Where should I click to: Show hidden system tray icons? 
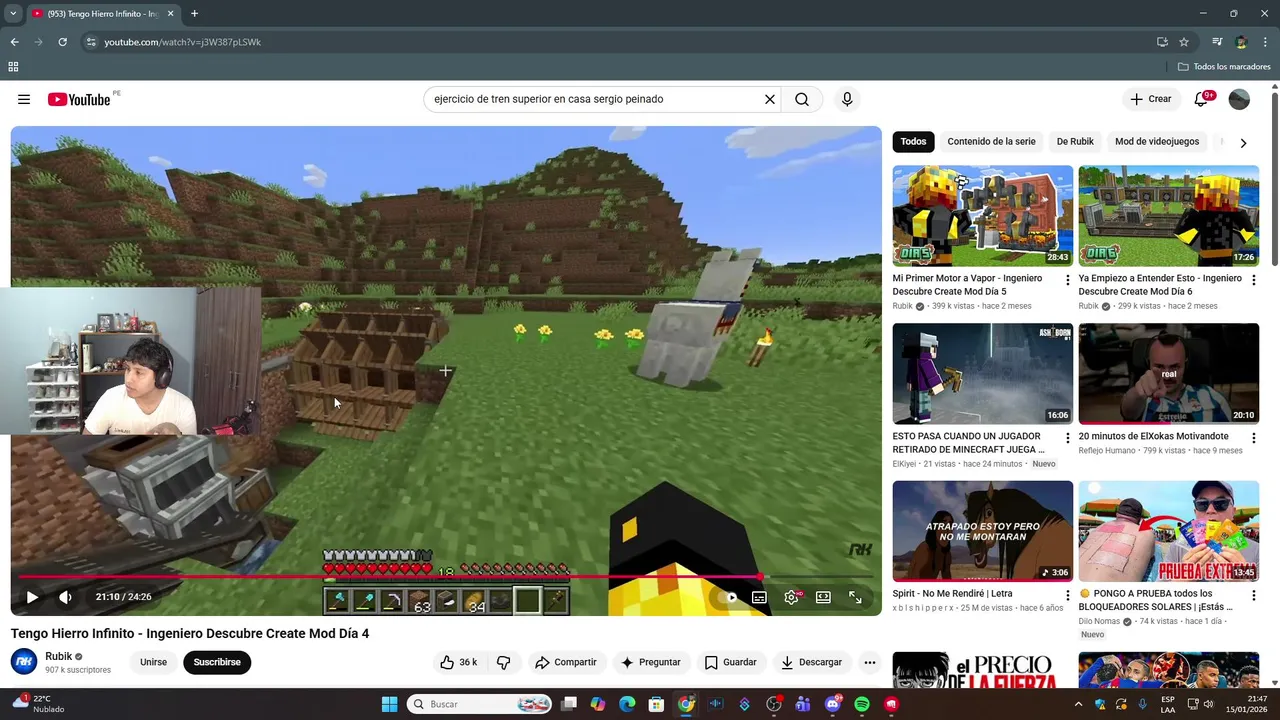(1078, 704)
